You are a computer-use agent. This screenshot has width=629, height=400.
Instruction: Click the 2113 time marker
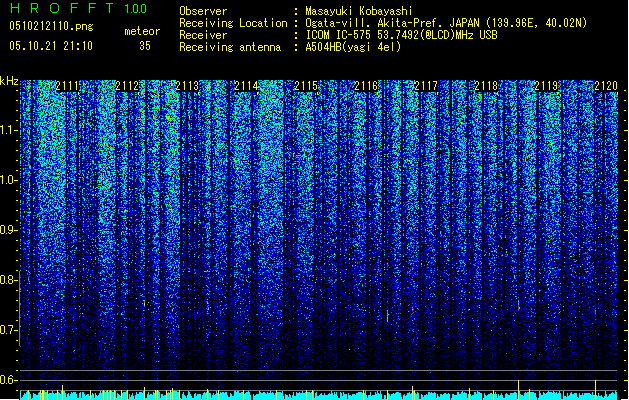click(187, 86)
